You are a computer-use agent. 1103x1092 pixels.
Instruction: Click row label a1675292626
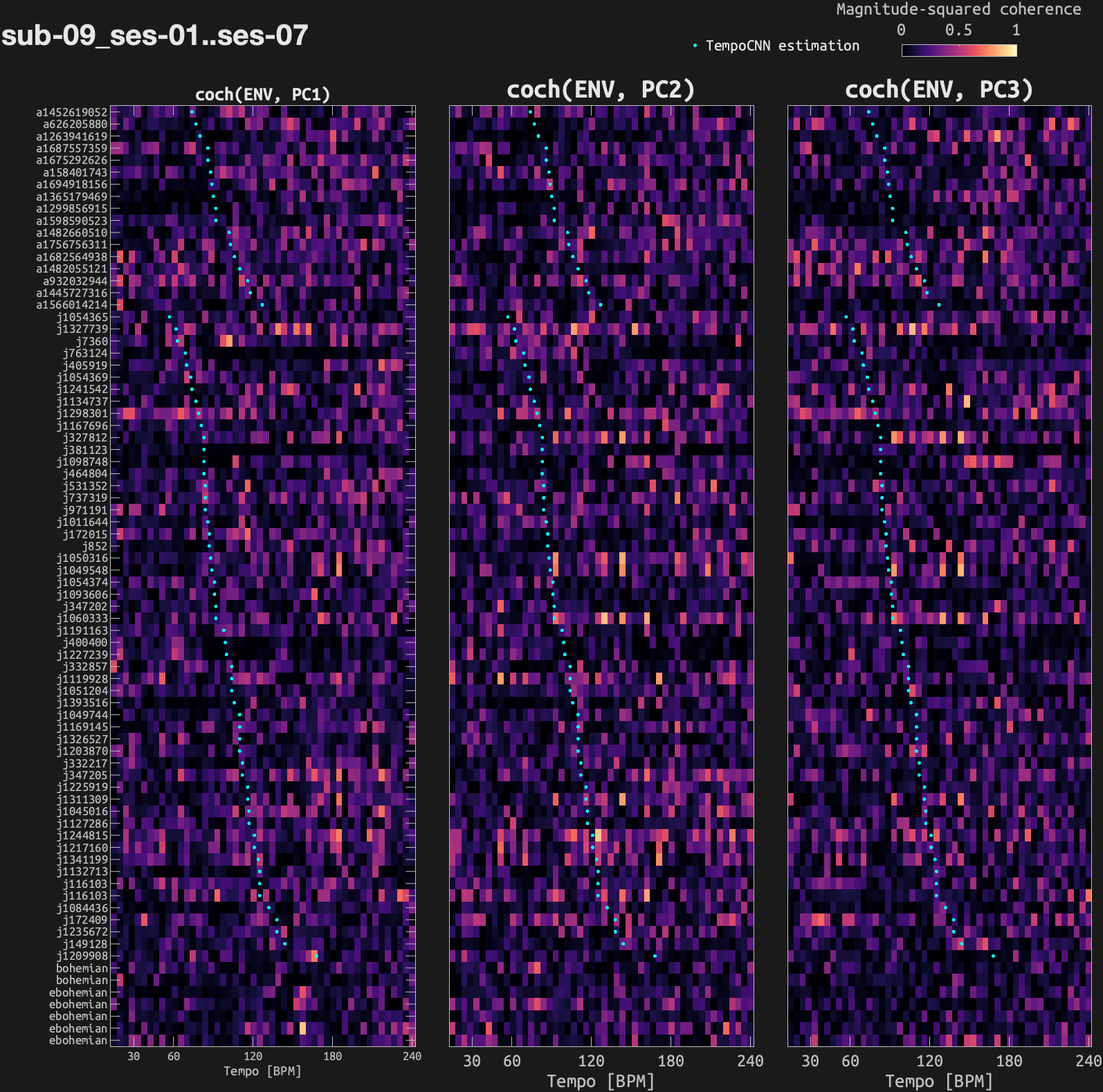72,160
